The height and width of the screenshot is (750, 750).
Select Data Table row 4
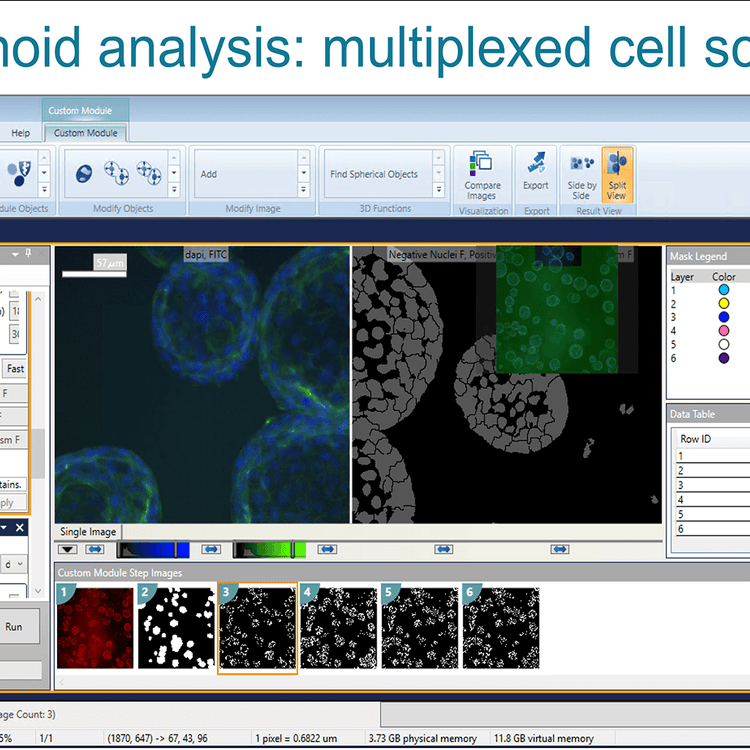pyautogui.click(x=713, y=500)
